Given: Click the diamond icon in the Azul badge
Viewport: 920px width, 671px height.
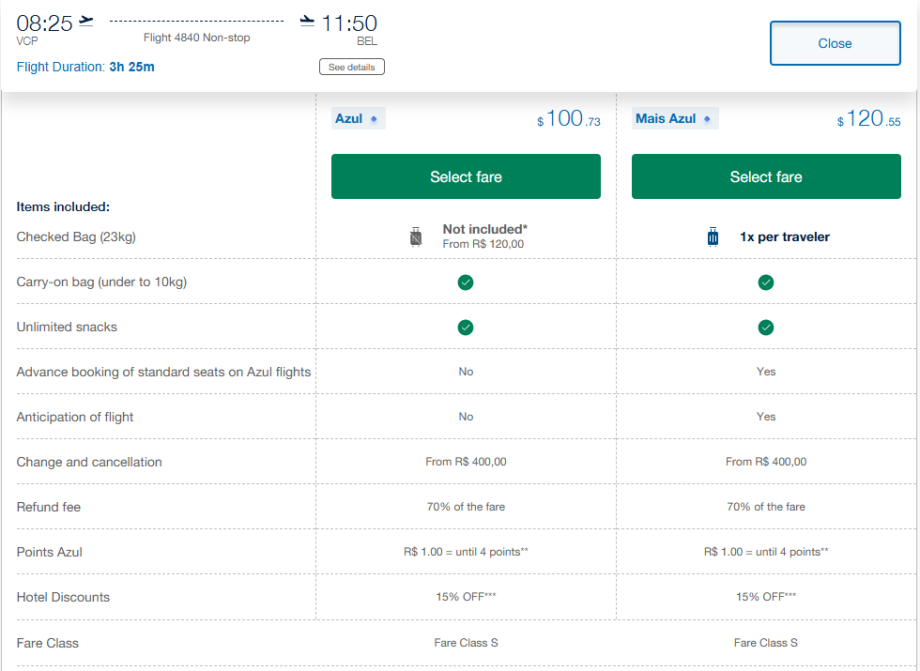Looking at the screenshot, I should point(374,119).
